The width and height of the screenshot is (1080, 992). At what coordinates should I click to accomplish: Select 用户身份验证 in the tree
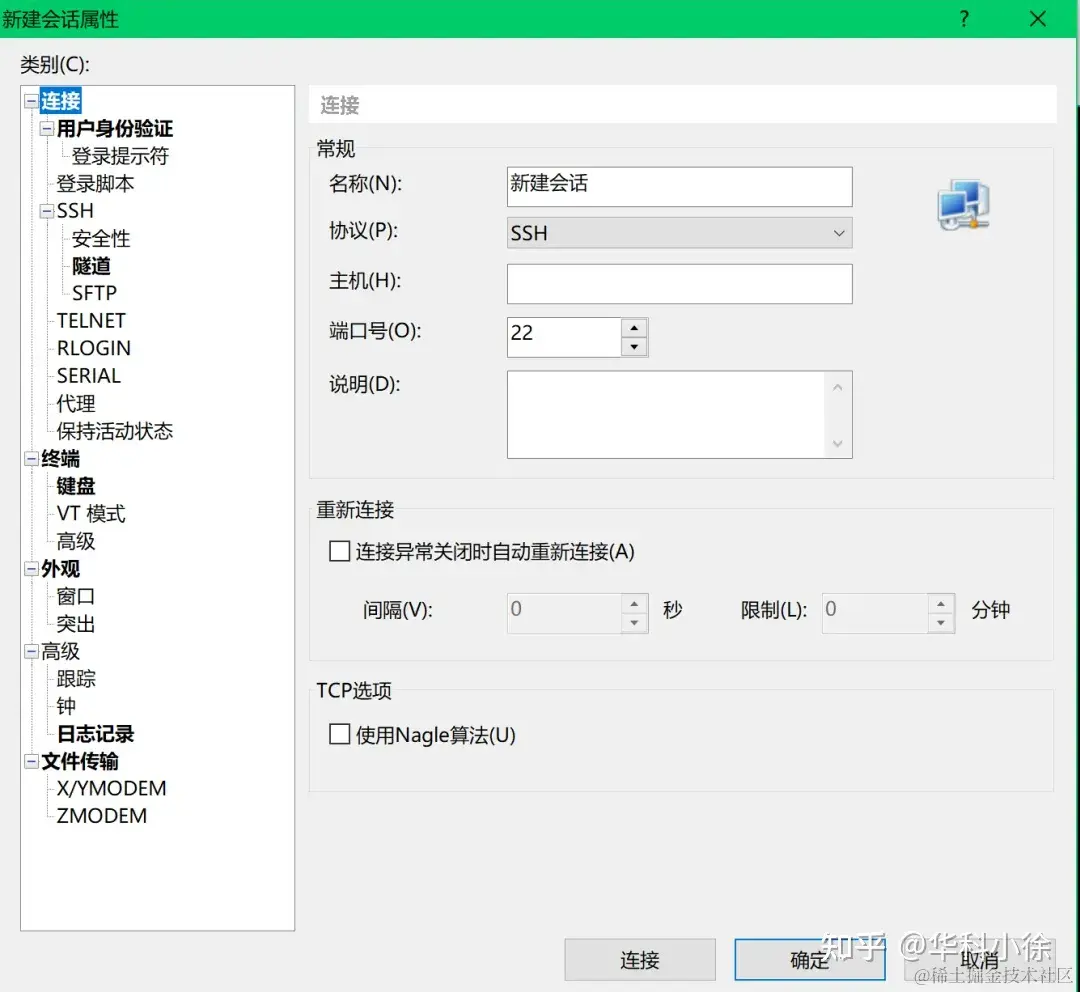pyautogui.click(x=114, y=128)
